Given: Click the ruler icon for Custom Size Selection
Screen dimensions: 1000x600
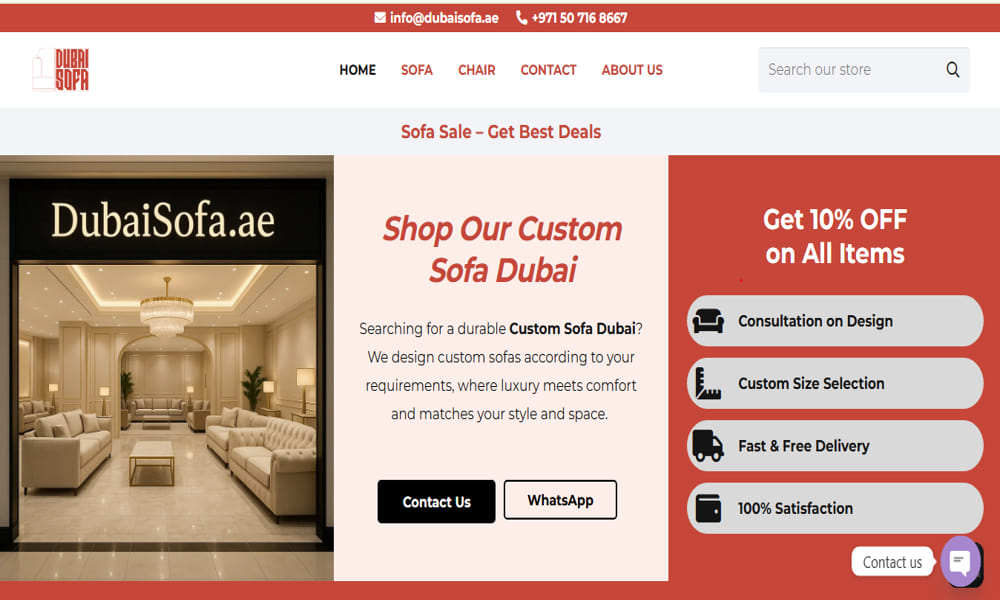Looking at the screenshot, I should tap(708, 383).
